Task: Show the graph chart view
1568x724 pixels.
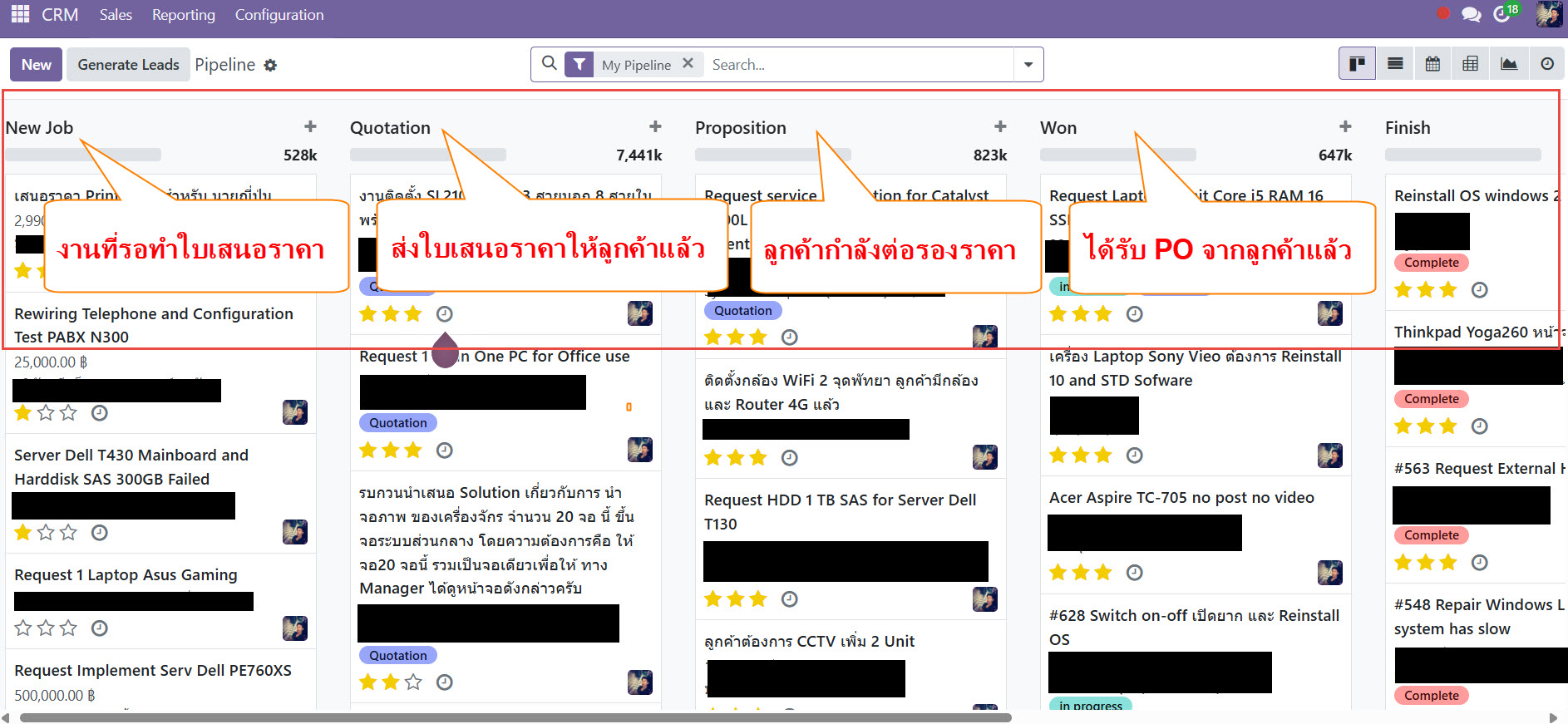Action: tap(1508, 64)
